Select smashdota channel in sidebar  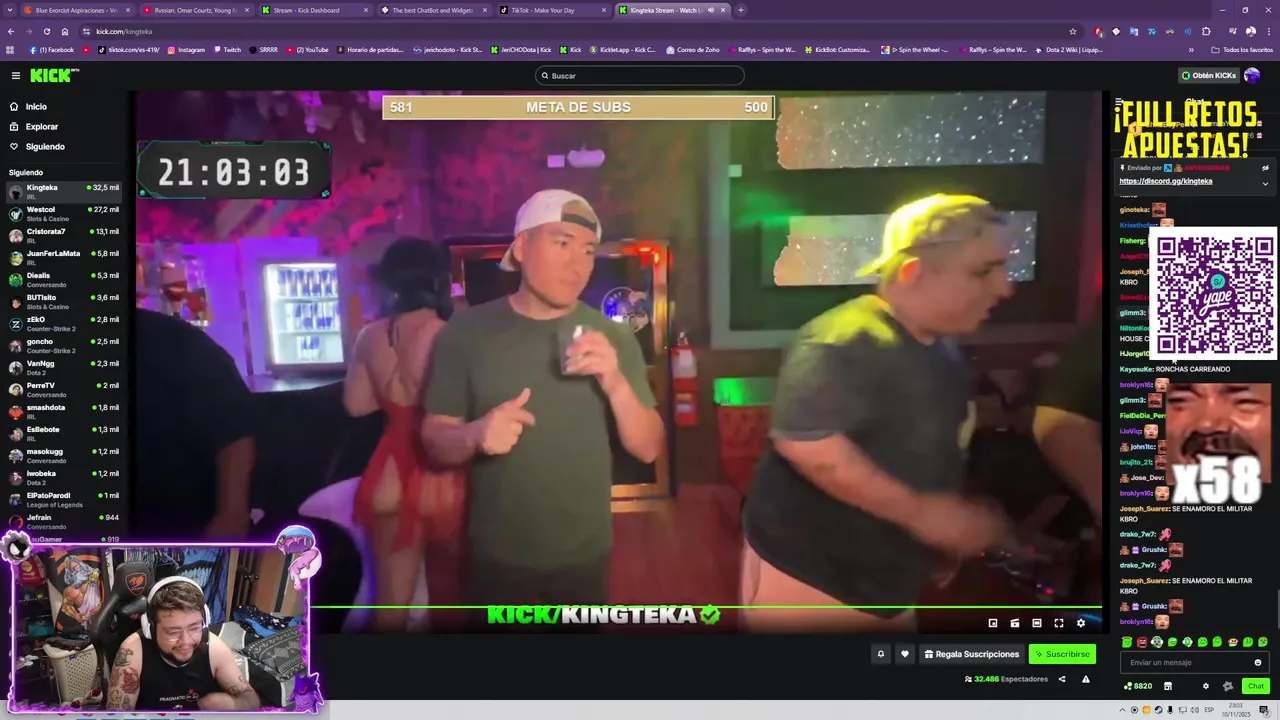(x=64, y=411)
